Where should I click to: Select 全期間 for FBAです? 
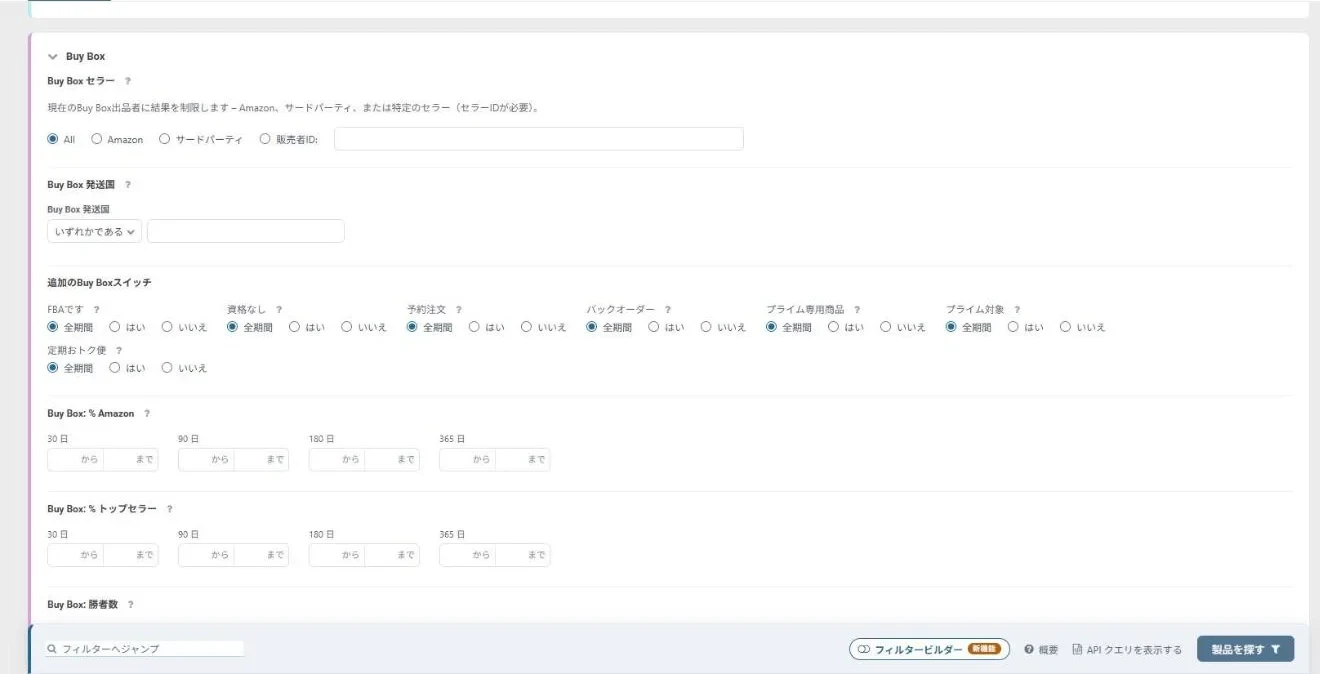(53, 327)
